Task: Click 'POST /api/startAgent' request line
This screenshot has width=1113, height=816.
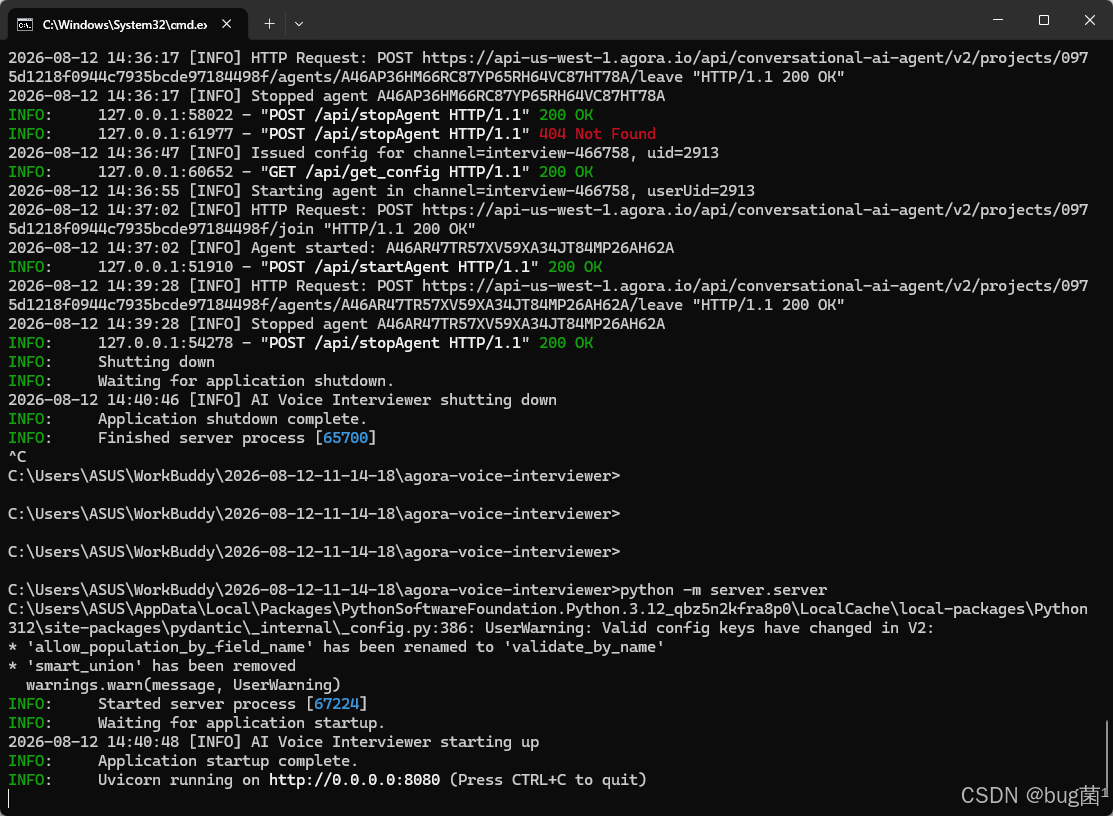Action: tap(305, 267)
